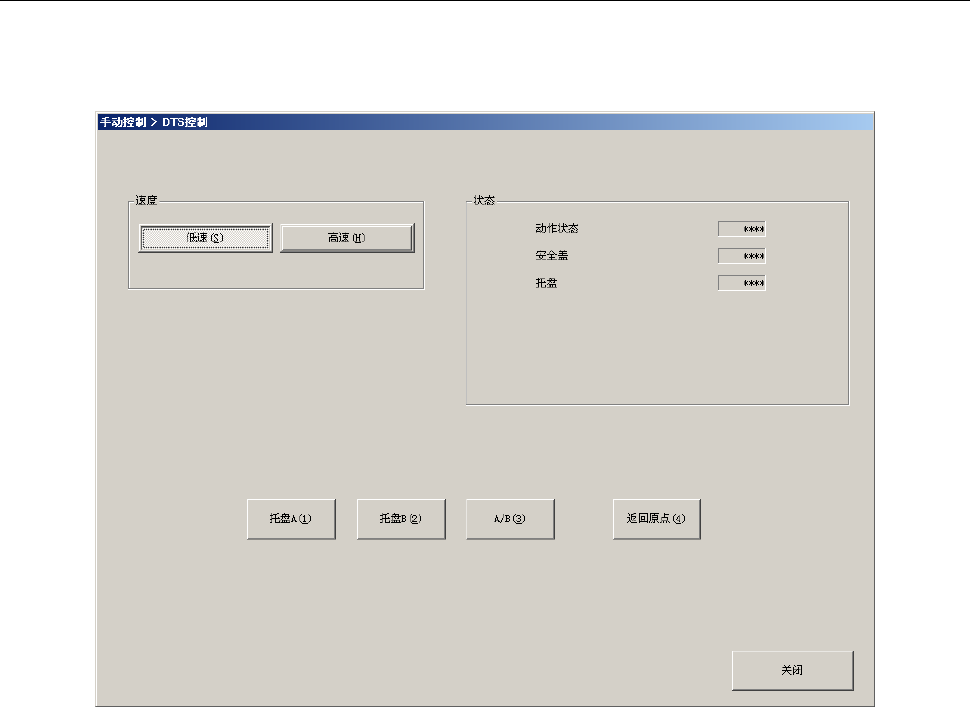Click the 返回原点 (4) button
This screenshot has height=707, width=970.
[657, 519]
